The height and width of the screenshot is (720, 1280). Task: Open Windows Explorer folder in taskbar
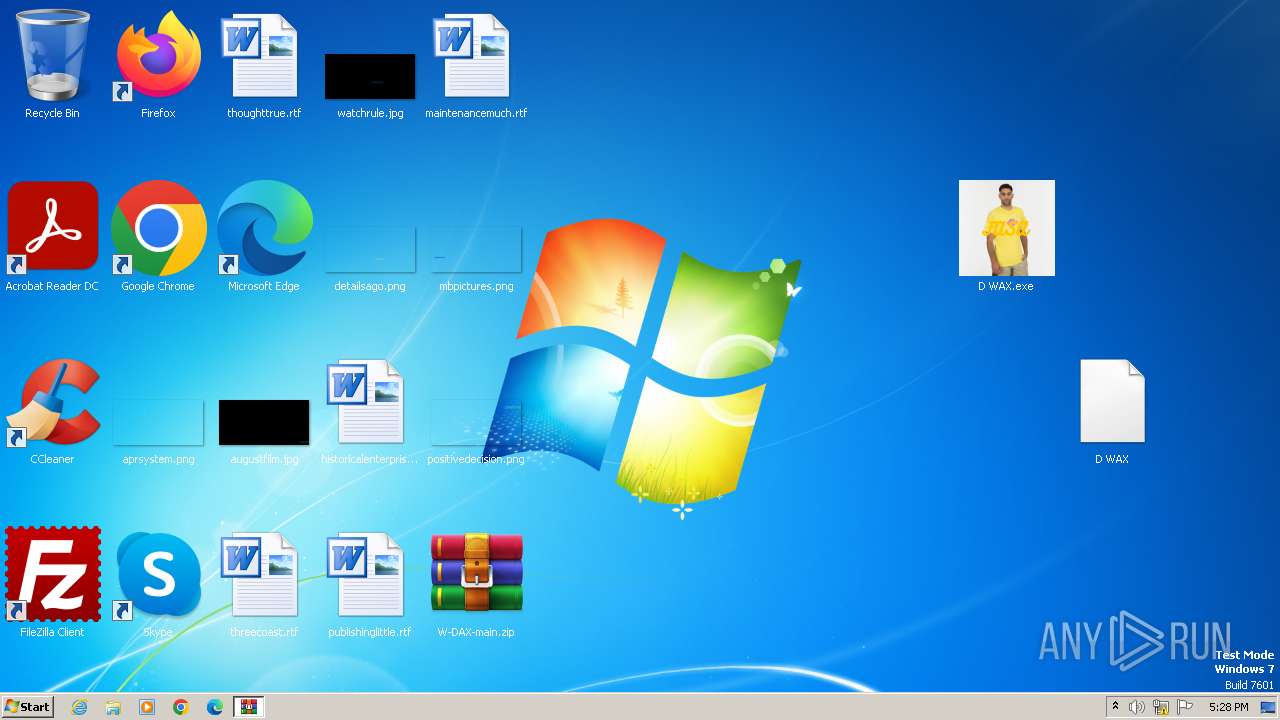coord(113,707)
